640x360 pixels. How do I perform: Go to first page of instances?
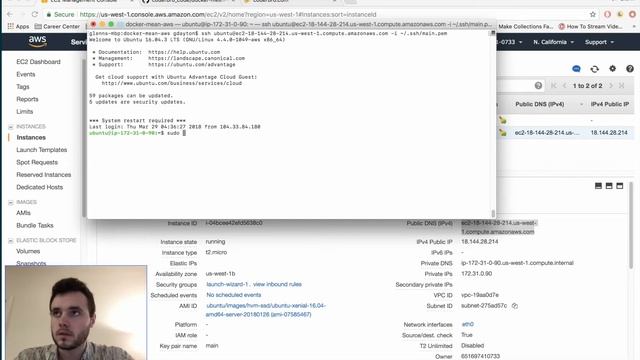coord(554,86)
